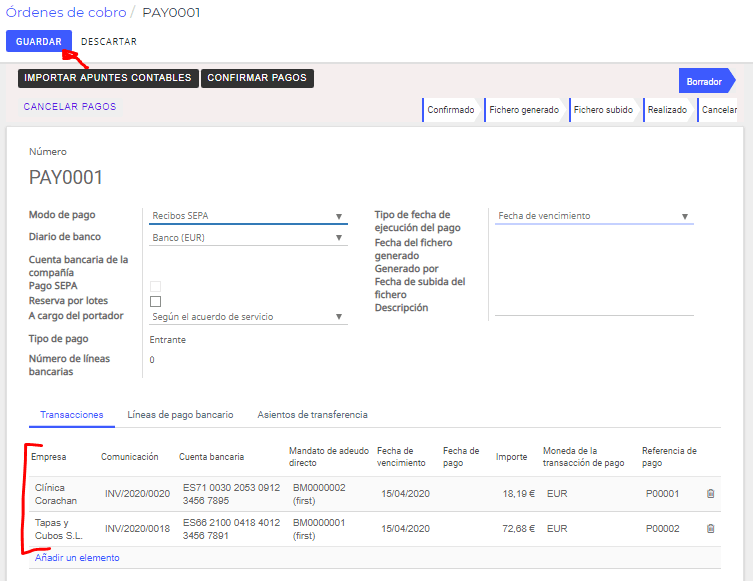Click the PAY0001 number title

pos(66,178)
